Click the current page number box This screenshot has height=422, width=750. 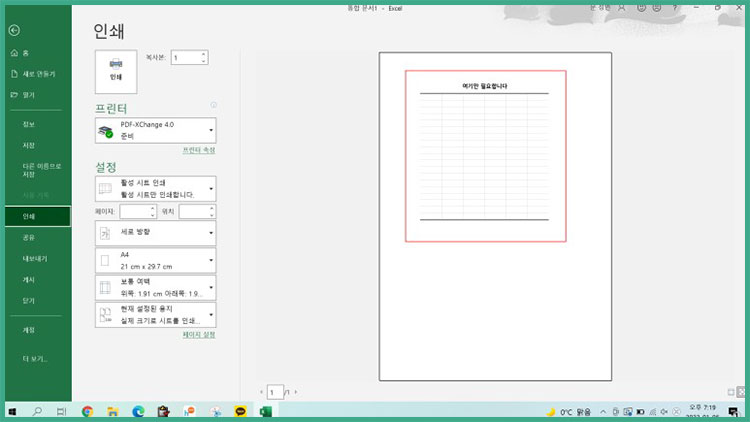pyautogui.click(x=275, y=392)
